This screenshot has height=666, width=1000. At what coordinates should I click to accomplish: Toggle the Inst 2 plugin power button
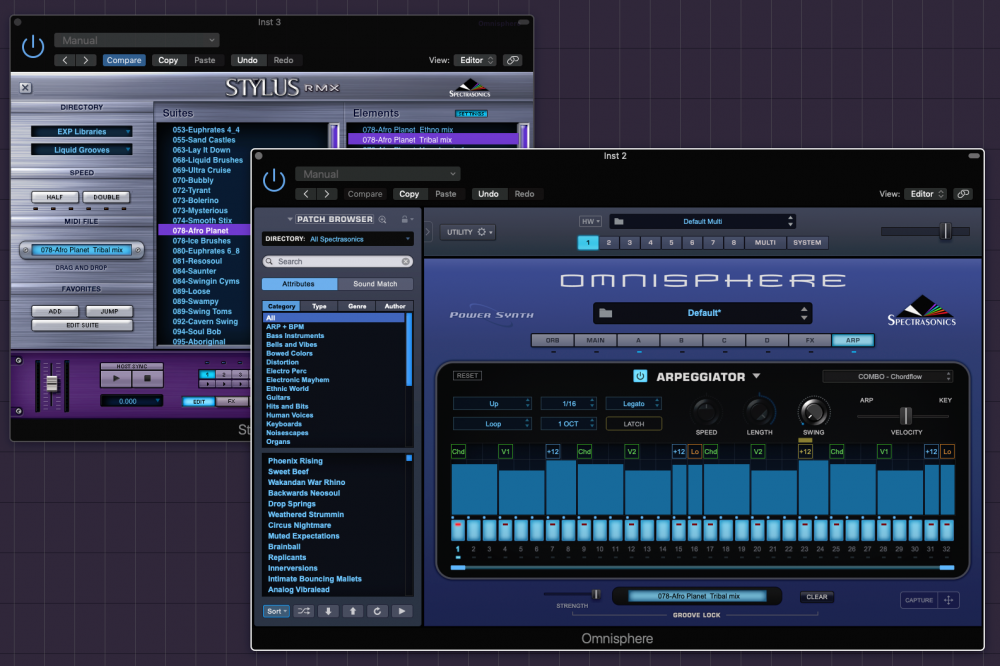(x=274, y=181)
